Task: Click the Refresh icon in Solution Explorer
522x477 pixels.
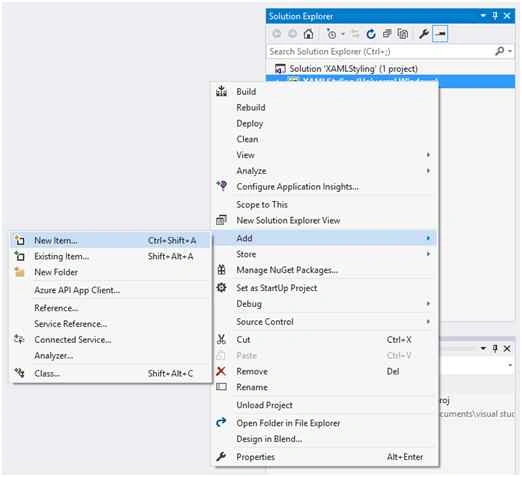Action: (x=371, y=34)
